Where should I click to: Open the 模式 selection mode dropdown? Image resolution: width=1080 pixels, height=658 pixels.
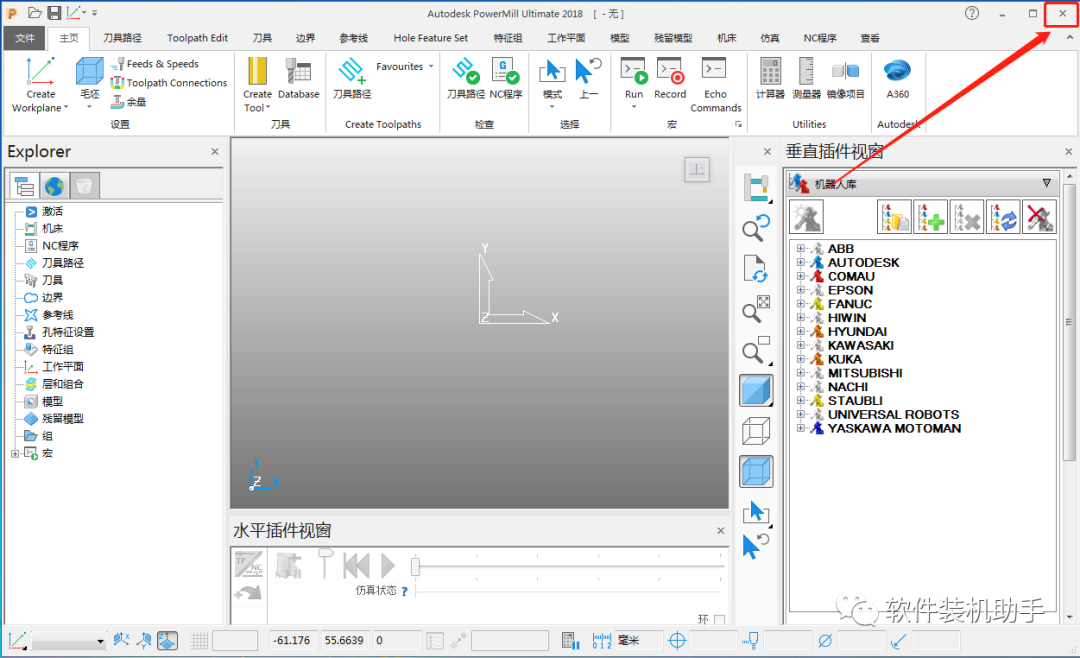tap(552, 107)
